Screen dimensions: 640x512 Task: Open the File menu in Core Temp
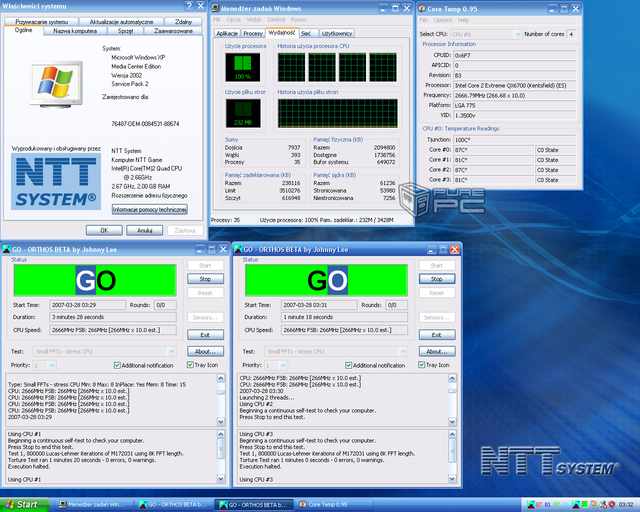coord(424,20)
